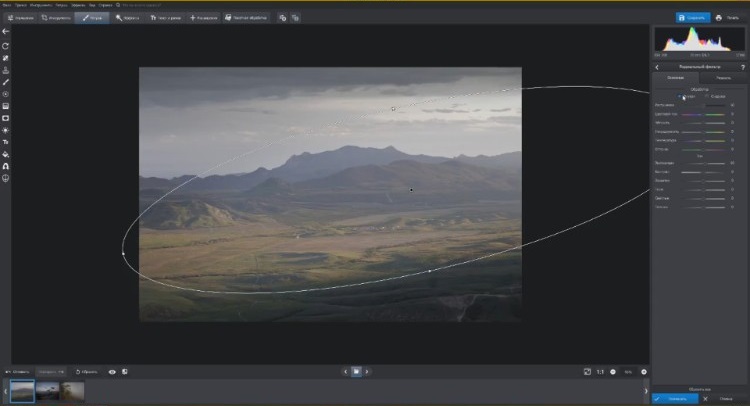The width and height of the screenshot is (750, 406).
Task: Select the stamp tool in left toolbar
Action: point(6,70)
